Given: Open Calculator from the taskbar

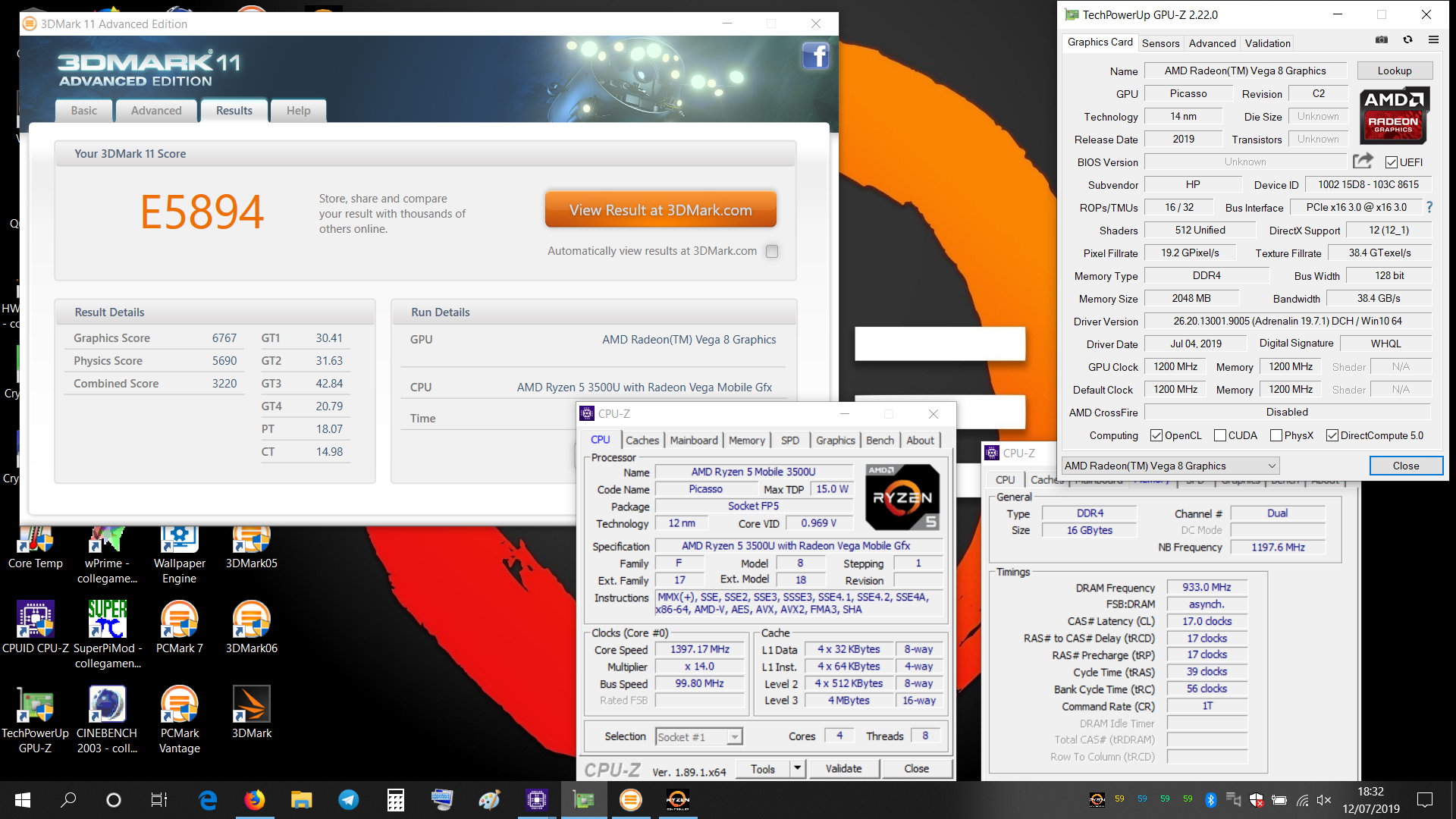Looking at the screenshot, I should 396,799.
